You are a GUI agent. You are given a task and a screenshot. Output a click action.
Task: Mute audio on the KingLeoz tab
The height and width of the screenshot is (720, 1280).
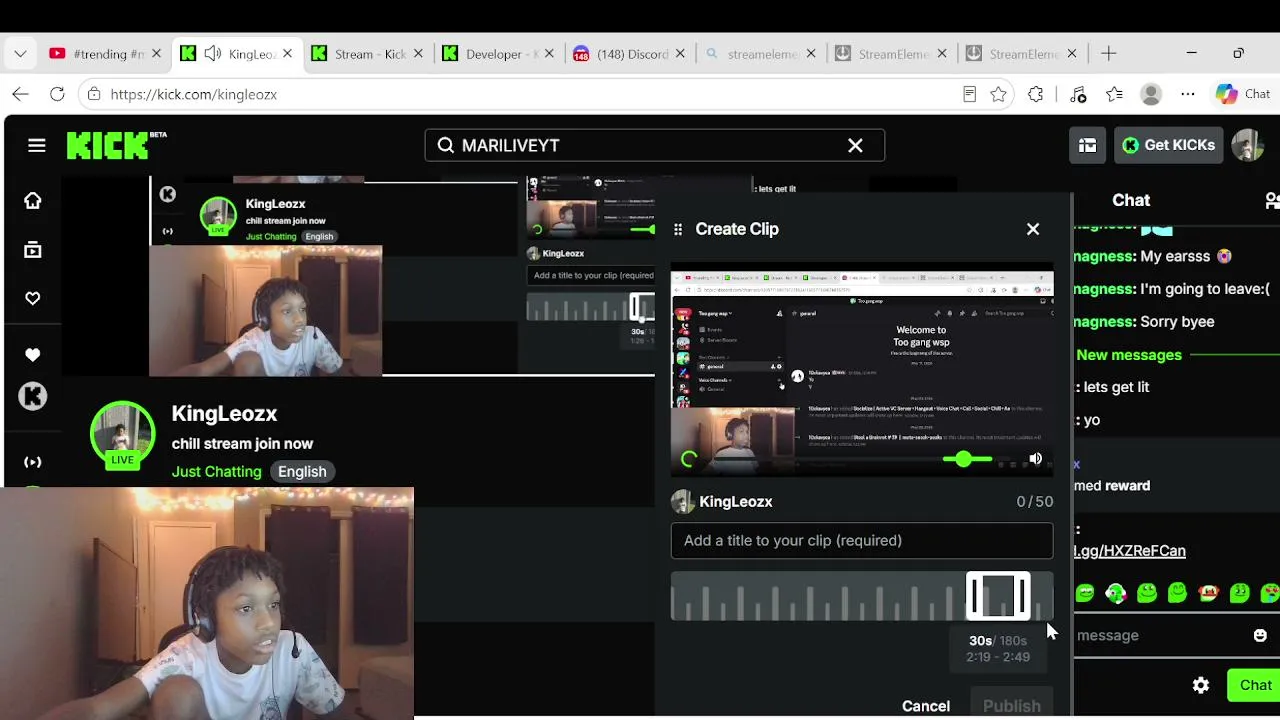tap(213, 54)
